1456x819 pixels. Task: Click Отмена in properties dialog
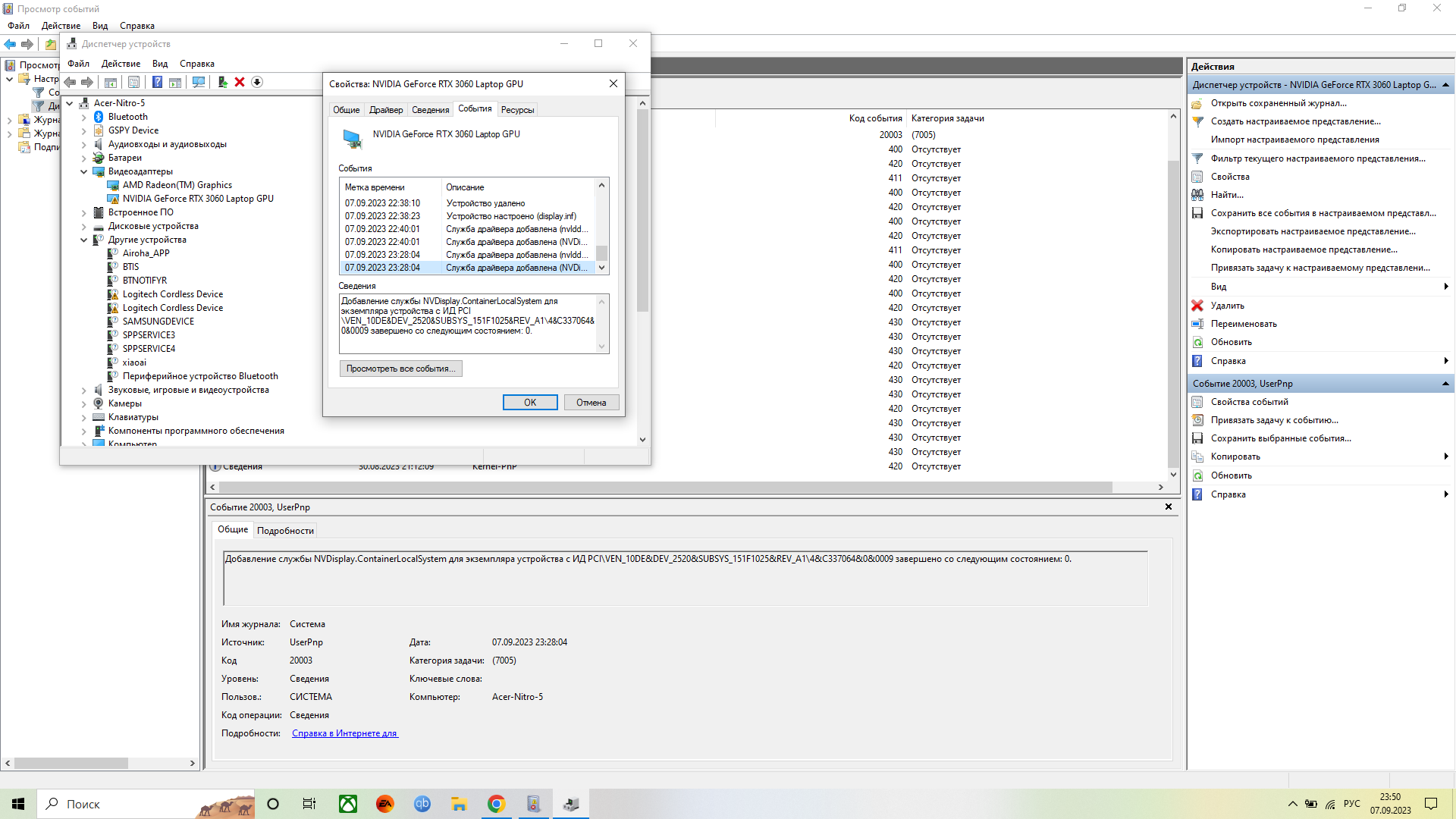[591, 403]
